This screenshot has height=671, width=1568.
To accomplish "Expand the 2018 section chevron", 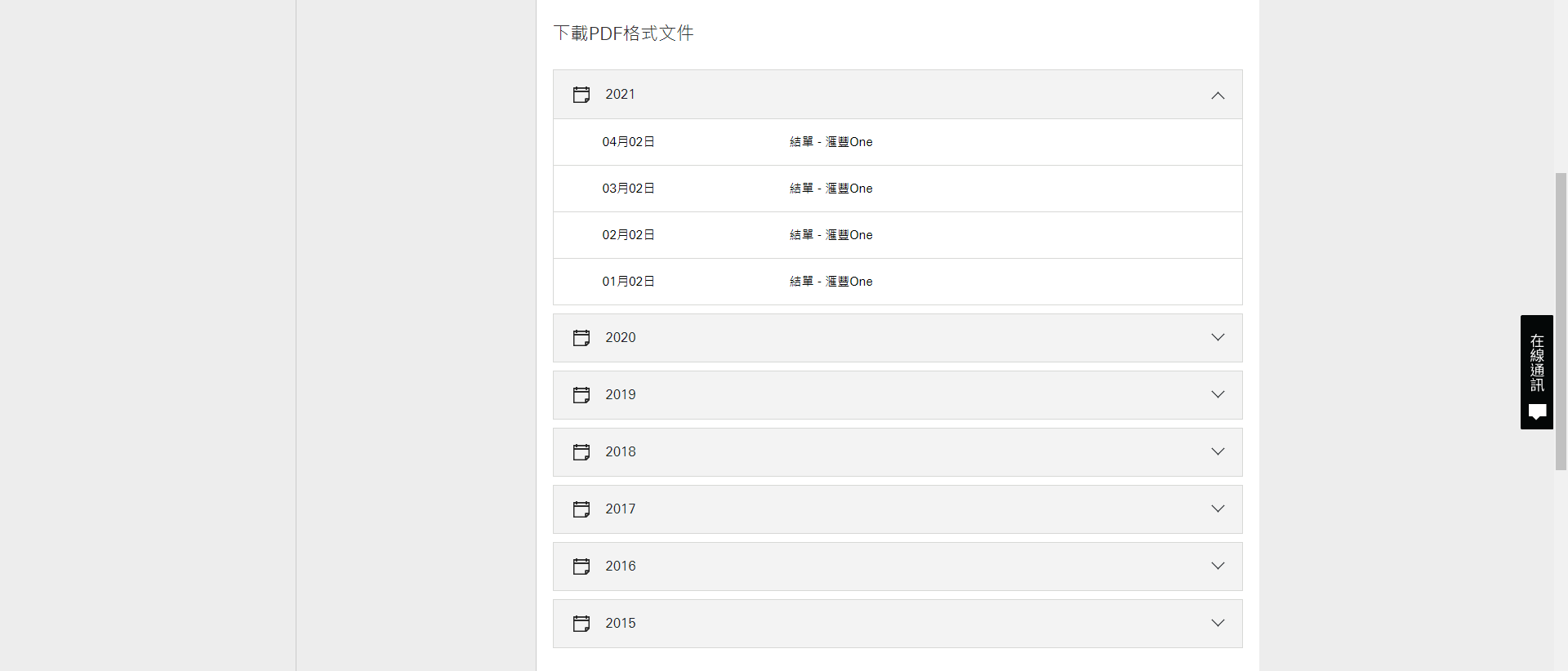I will pyautogui.click(x=1218, y=451).
